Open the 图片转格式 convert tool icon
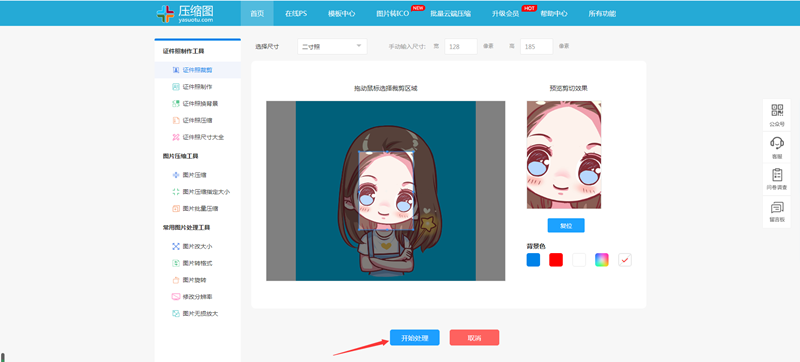This screenshot has width=800, height=362. pyautogui.click(x=176, y=263)
